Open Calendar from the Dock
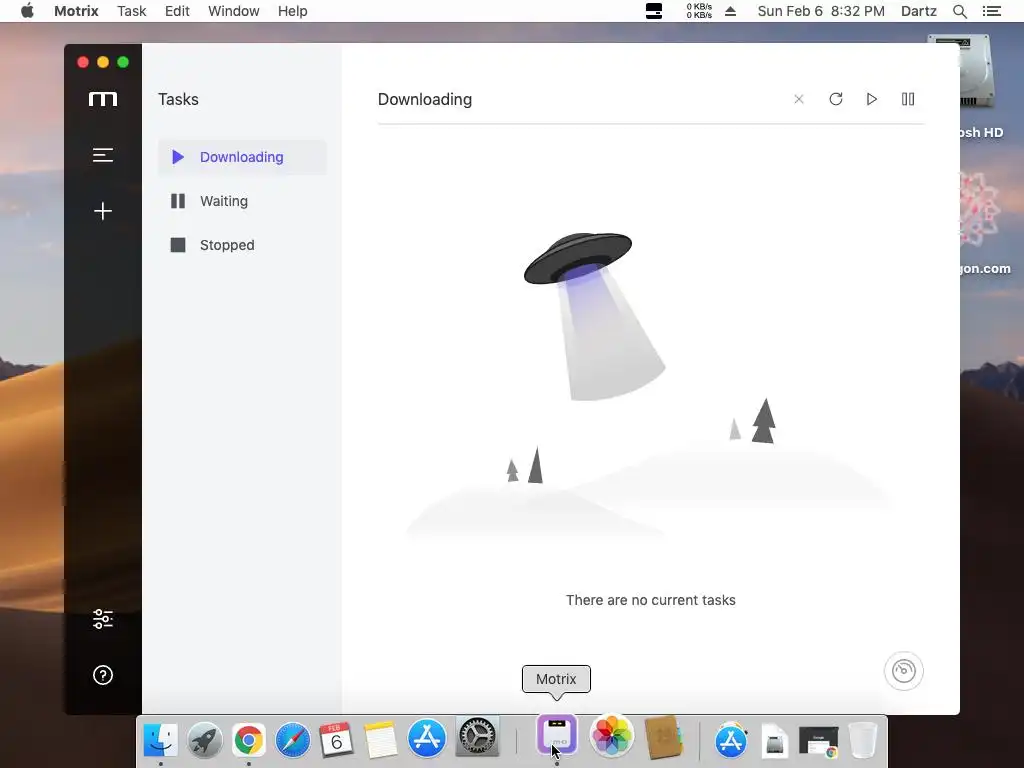Image resolution: width=1024 pixels, height=768 pixels. (336, 739)
